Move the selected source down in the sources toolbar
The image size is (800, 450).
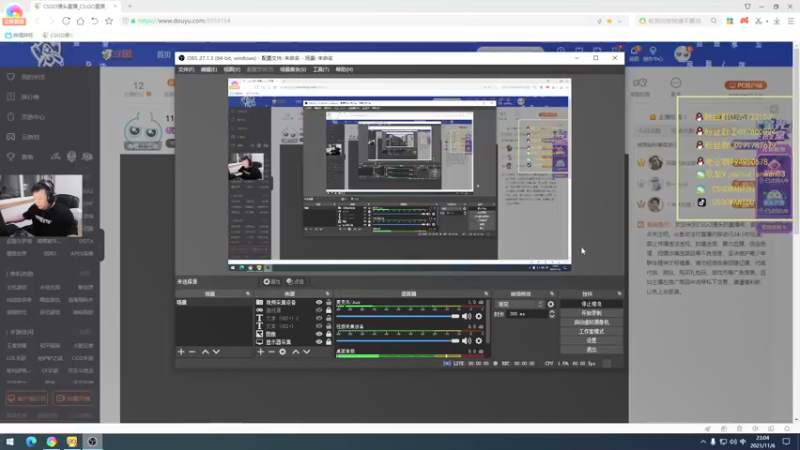pos(307,352)
